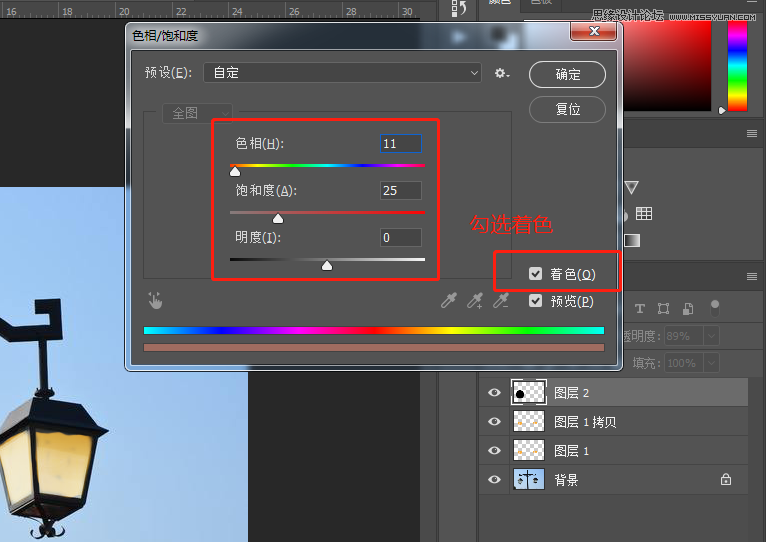
Task: Hide the 背景 layer
Action: 494,479
